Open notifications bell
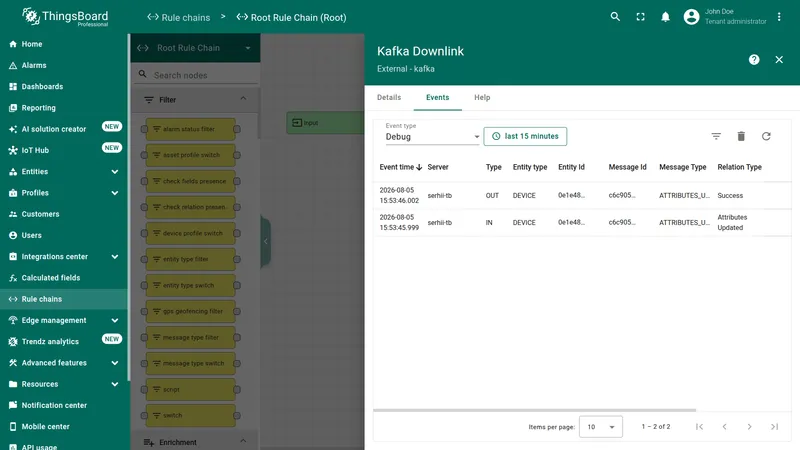 click(x=665, y=17)
